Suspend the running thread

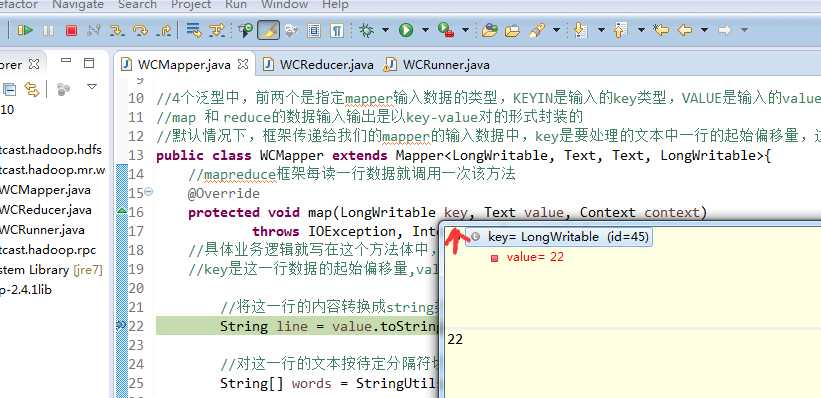point(48,30)
